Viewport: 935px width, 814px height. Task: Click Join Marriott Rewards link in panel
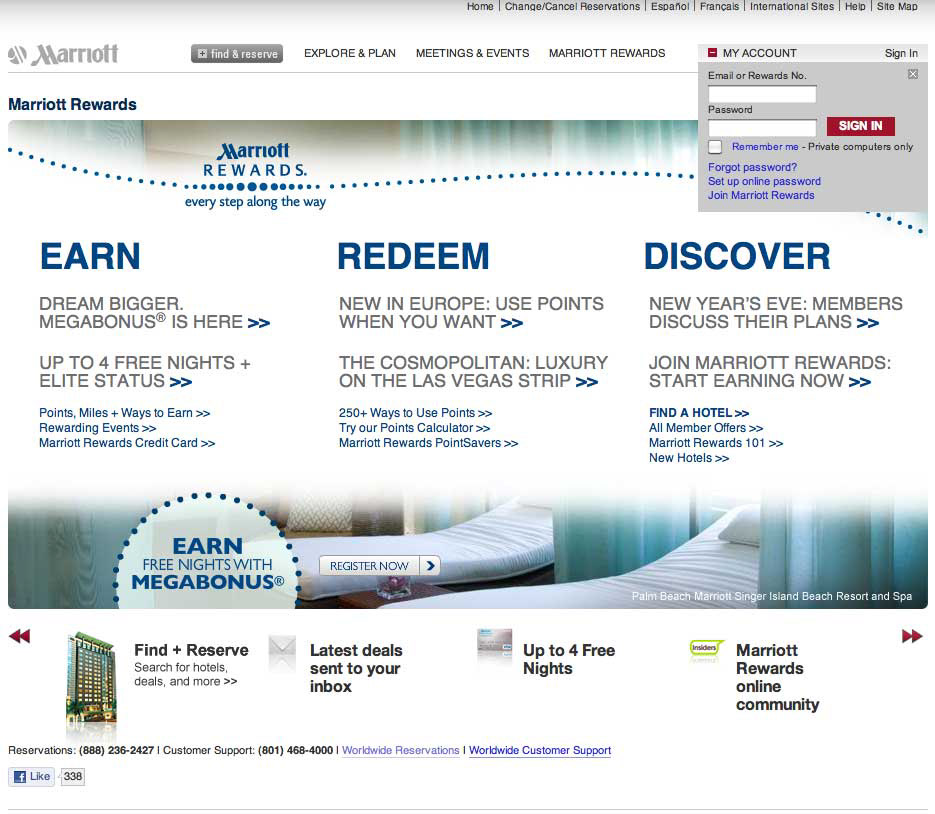pyautogui.click(x=761, y=195)
